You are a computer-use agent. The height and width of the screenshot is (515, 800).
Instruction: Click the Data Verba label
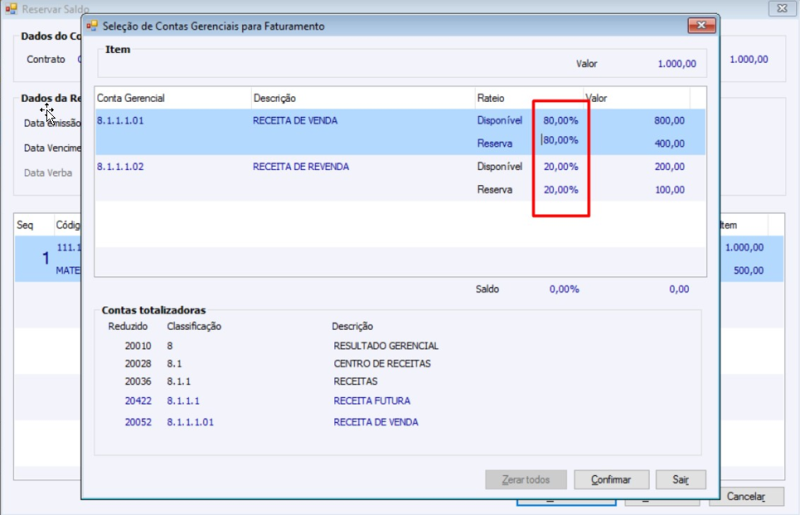47,173
